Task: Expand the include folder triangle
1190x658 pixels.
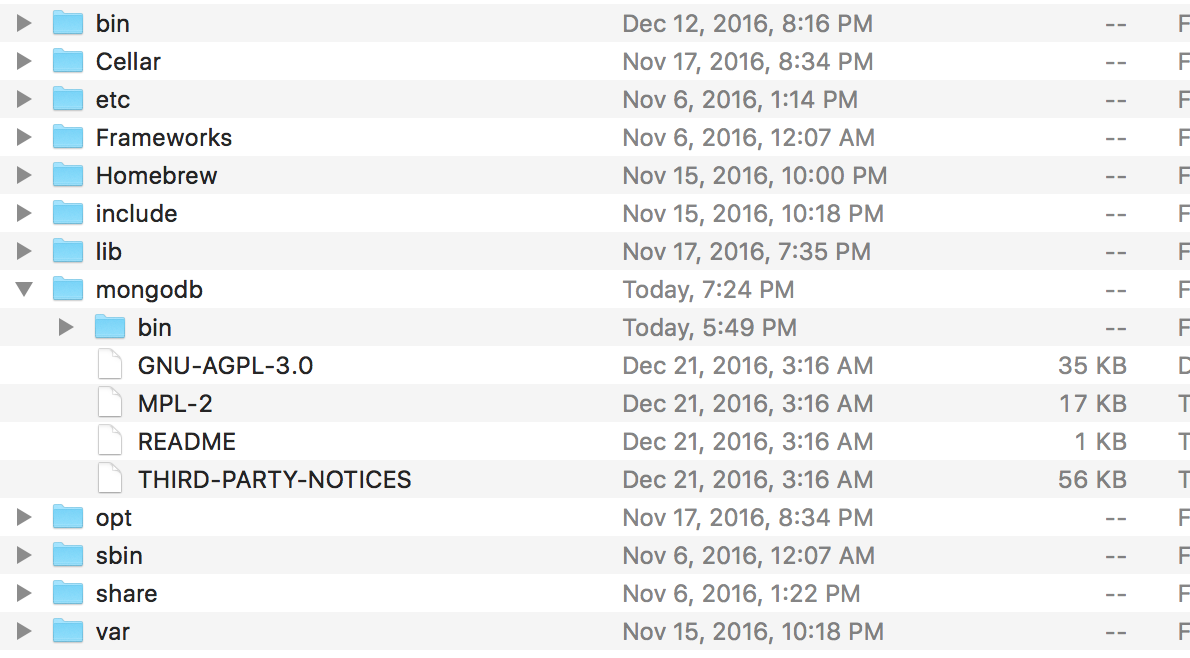Action: [24, 213]
